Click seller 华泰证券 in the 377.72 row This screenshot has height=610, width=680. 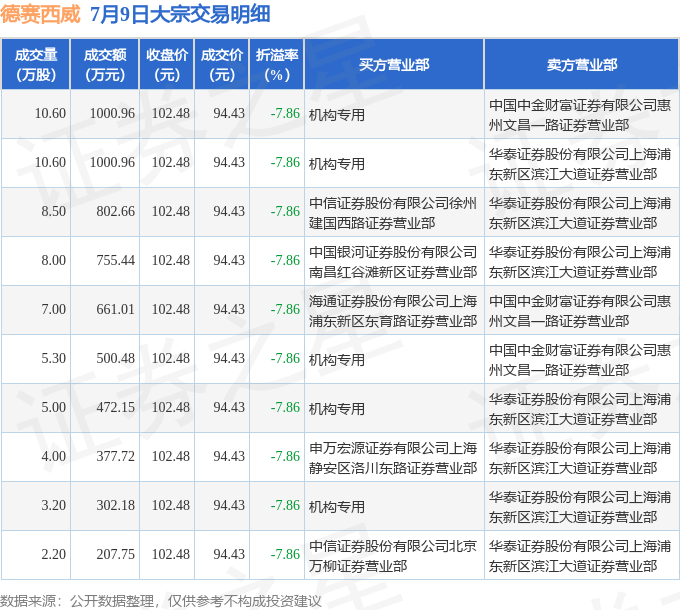(580, 458)
